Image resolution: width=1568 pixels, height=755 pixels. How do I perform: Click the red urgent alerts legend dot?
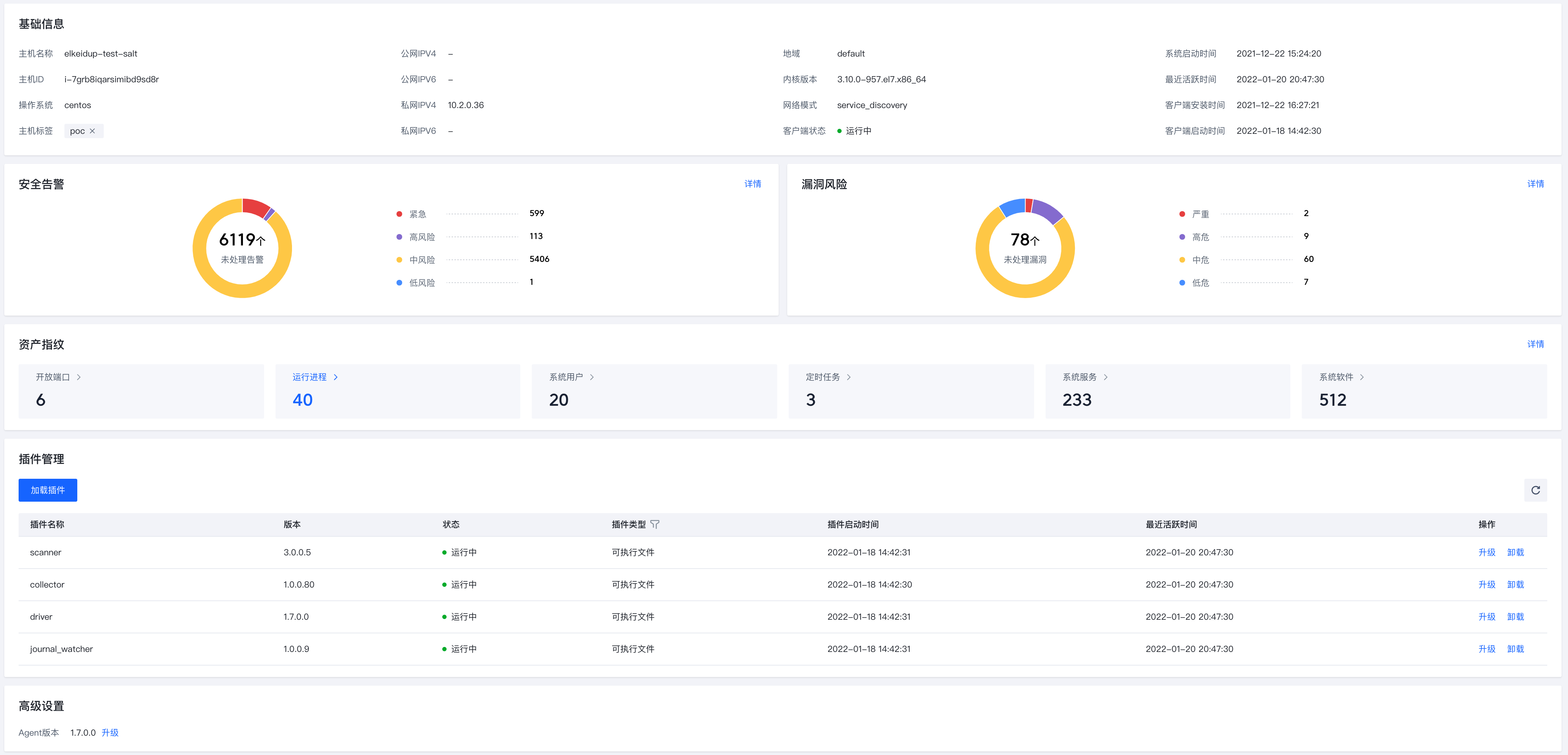click(x=399, y=214)
